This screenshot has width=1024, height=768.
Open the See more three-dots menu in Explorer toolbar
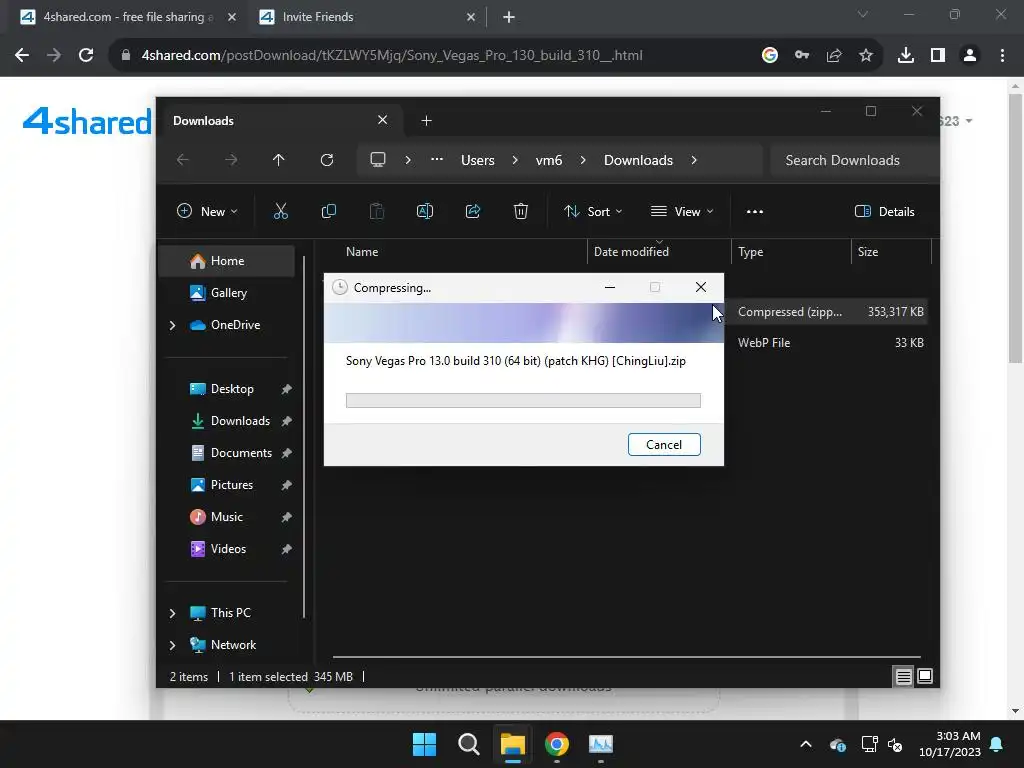tap(755, 212)
